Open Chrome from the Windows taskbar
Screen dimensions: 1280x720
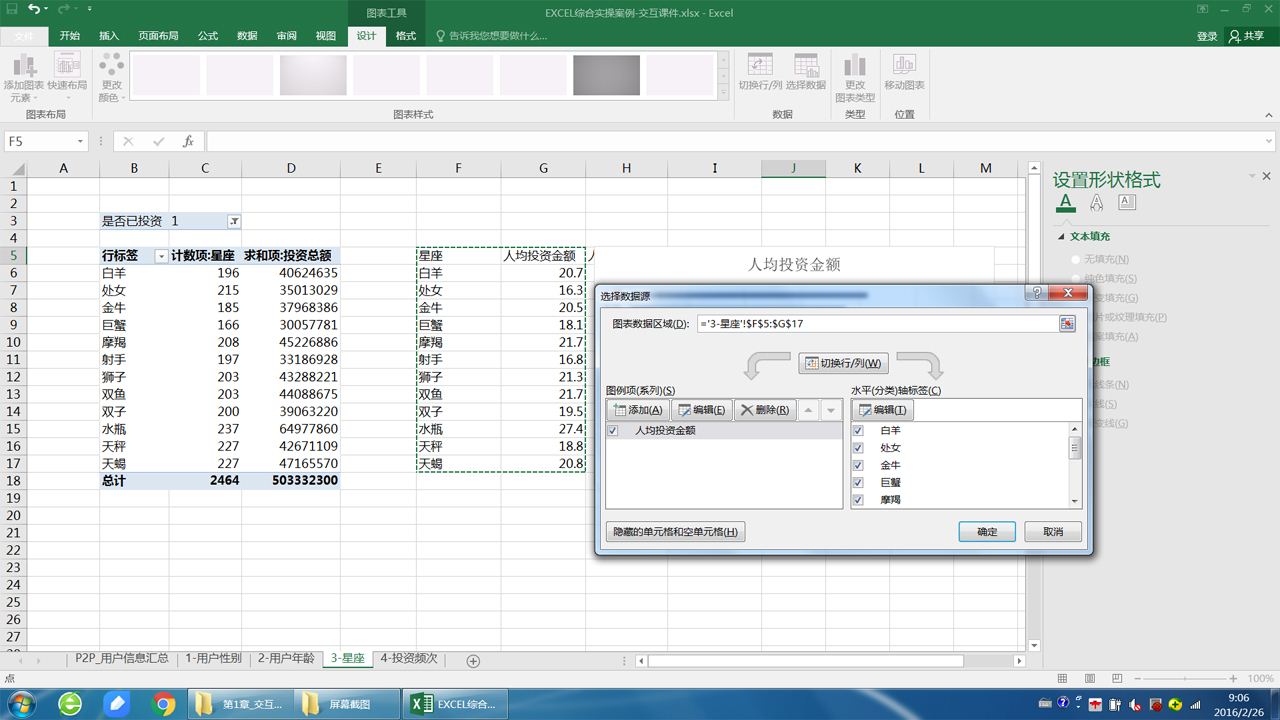point(164,704)
